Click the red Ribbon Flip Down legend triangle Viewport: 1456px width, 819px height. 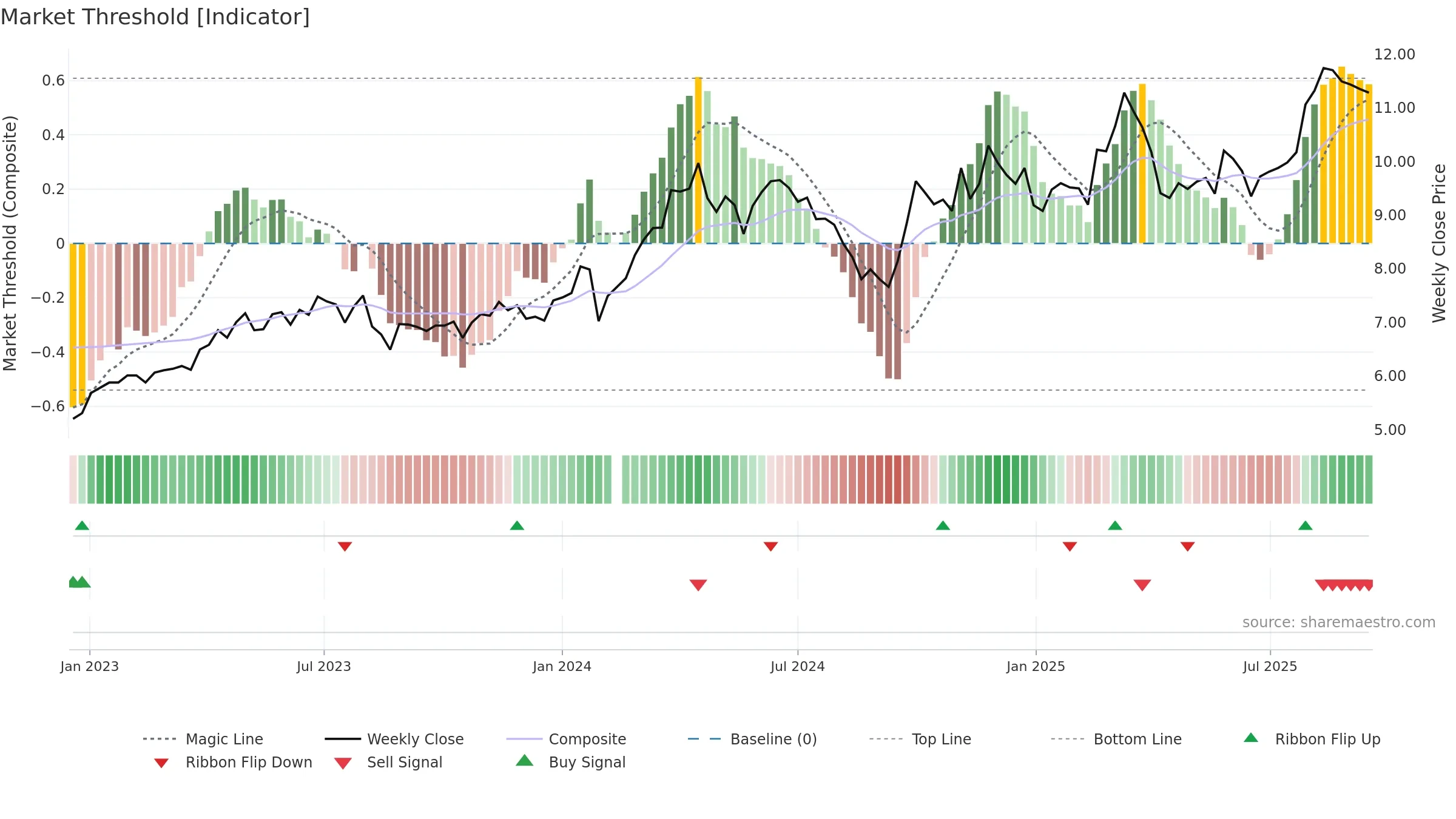point(161,763)
